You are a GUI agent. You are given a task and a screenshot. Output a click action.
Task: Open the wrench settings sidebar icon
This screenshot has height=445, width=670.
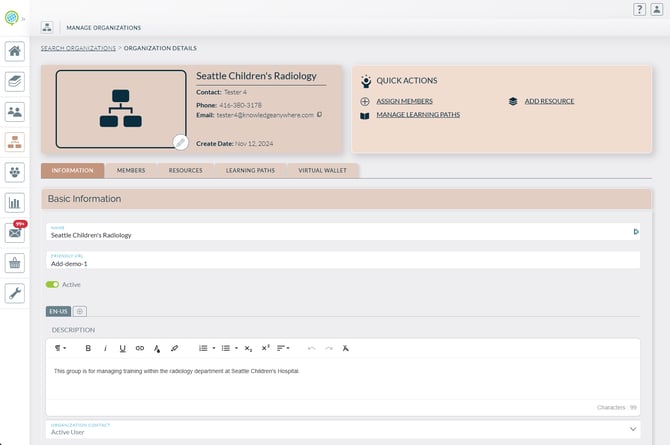(15, 293)
